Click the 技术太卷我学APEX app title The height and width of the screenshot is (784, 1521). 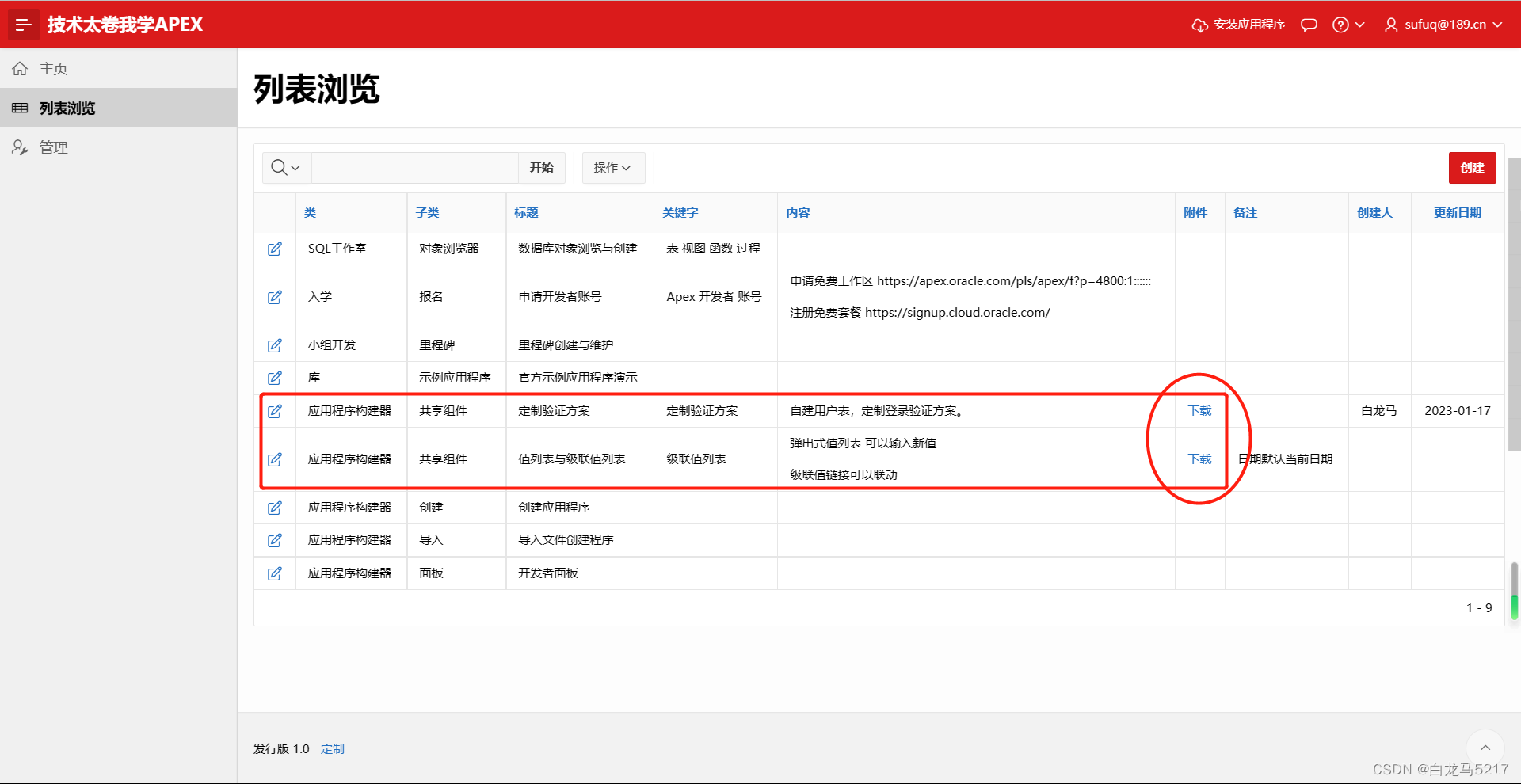[x=125, y=25]
